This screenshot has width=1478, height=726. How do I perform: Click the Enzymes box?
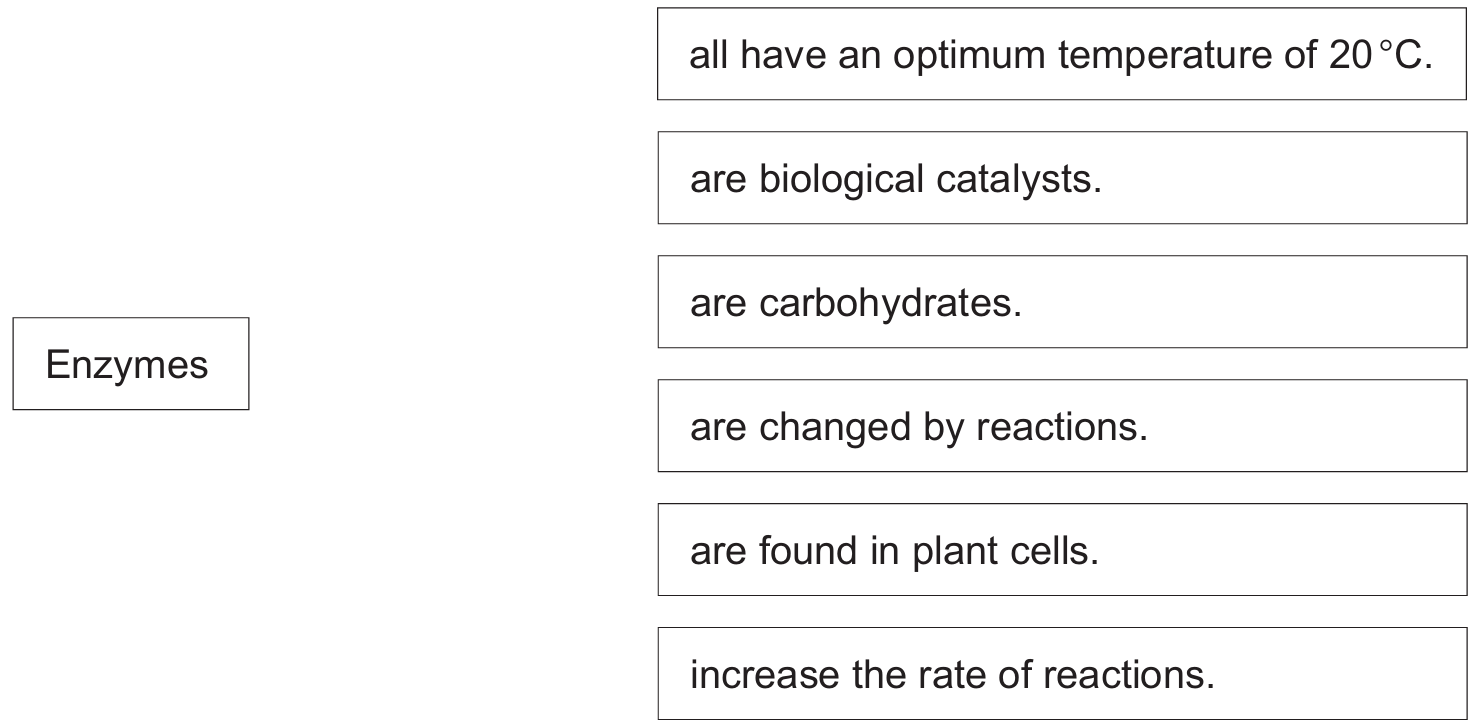[130, 364]
